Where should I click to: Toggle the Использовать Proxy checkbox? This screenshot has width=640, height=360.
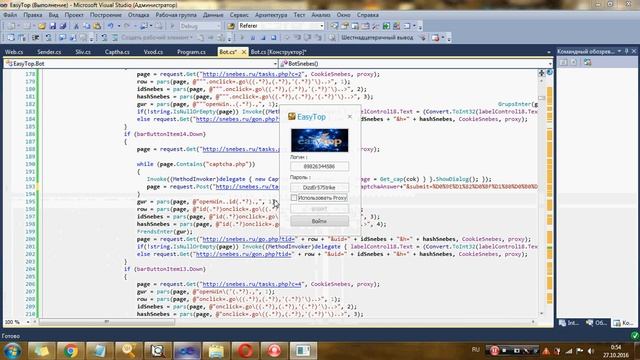(294, 198)
